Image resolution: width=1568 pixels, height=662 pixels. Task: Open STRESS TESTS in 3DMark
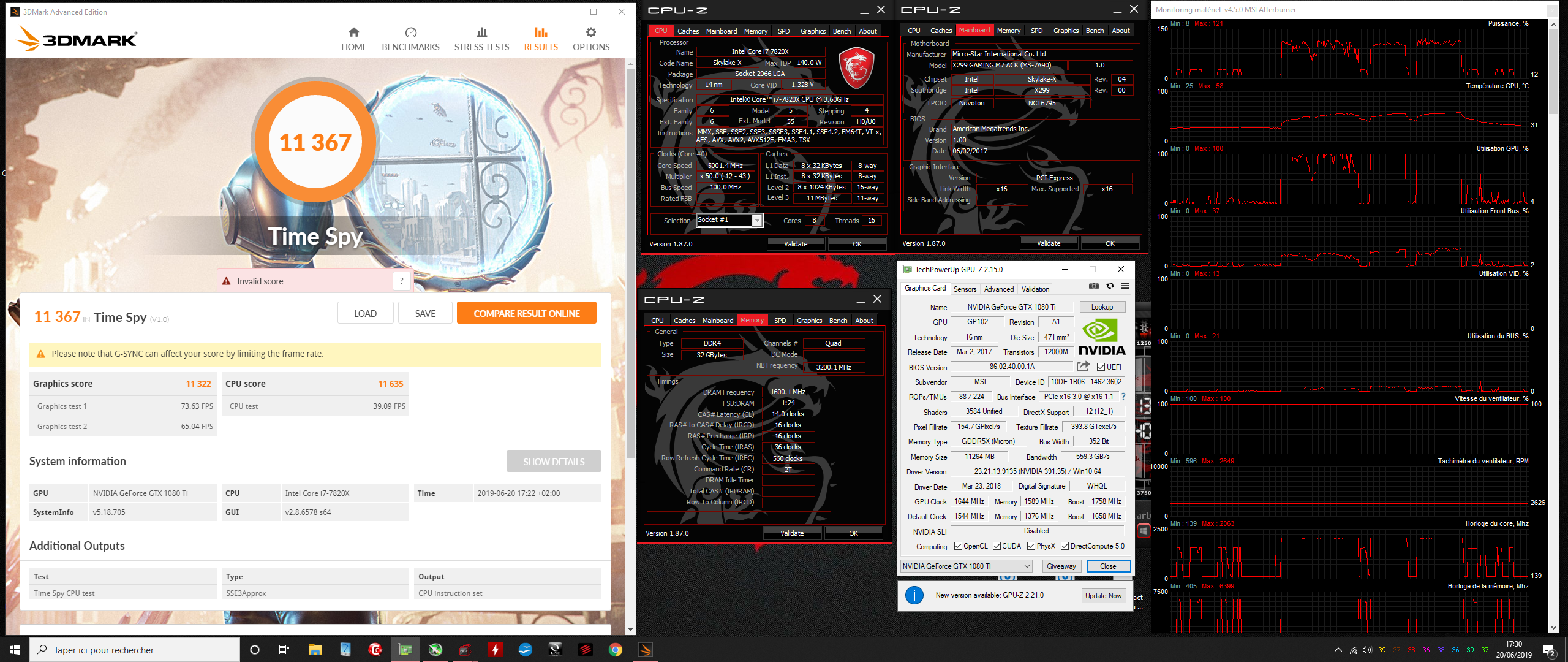(x=481, y=39)
